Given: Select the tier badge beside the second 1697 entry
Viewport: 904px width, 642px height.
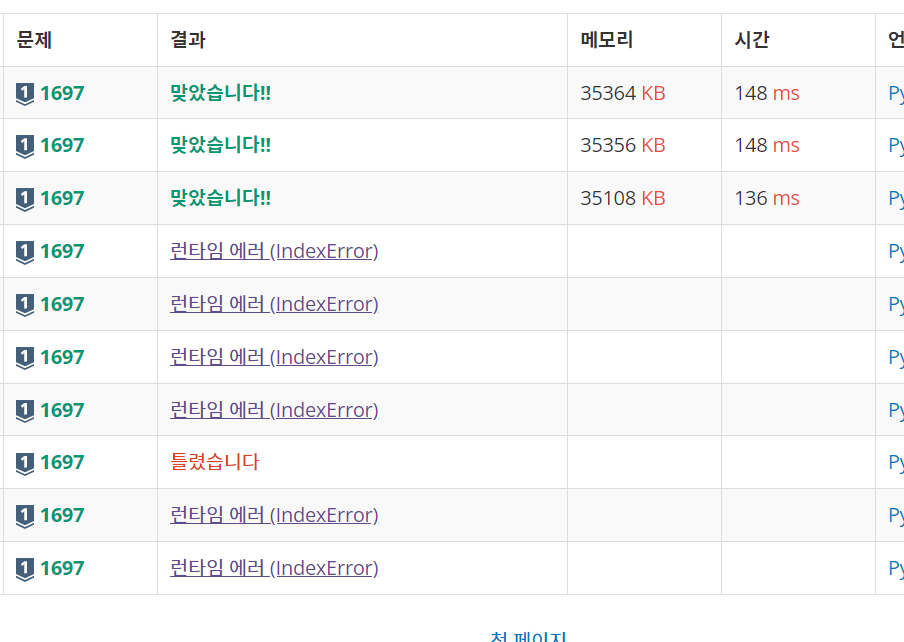Looking at the screenshot, I should click(23, 145).
